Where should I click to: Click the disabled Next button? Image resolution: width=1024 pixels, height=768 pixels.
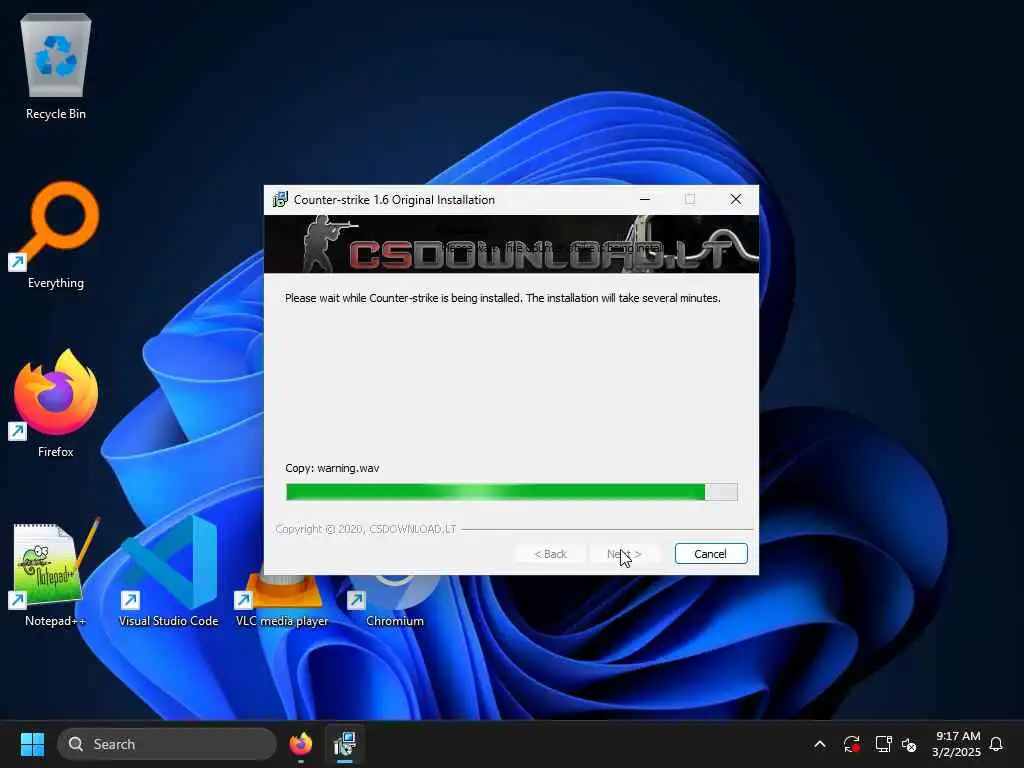624,554
